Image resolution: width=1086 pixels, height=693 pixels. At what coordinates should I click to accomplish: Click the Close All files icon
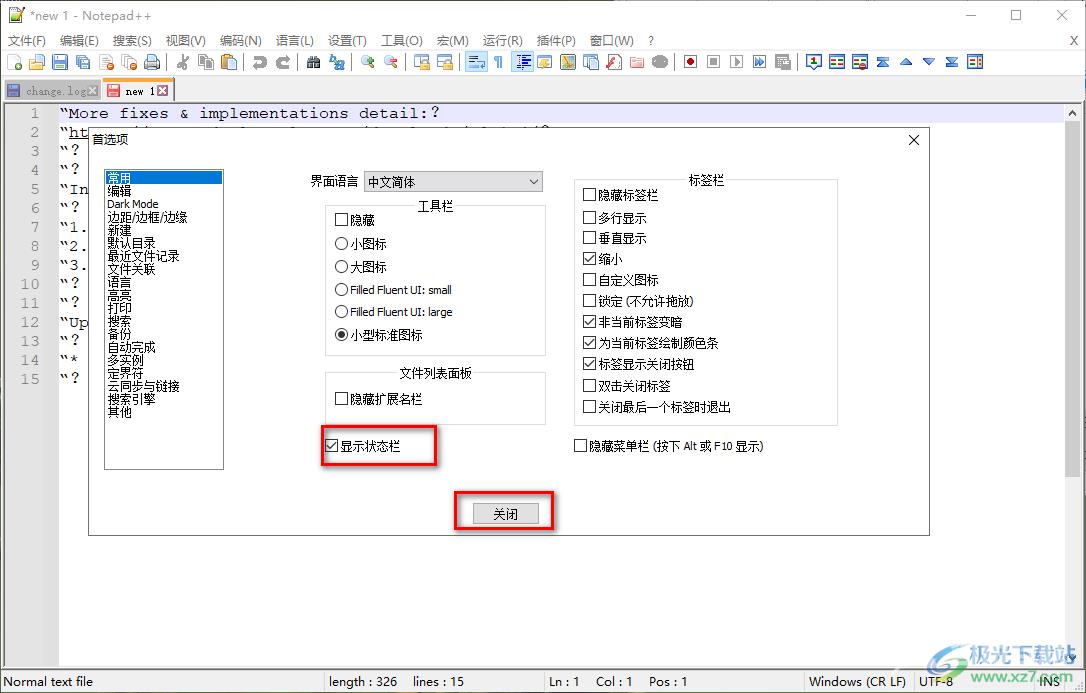pos(130,62)
